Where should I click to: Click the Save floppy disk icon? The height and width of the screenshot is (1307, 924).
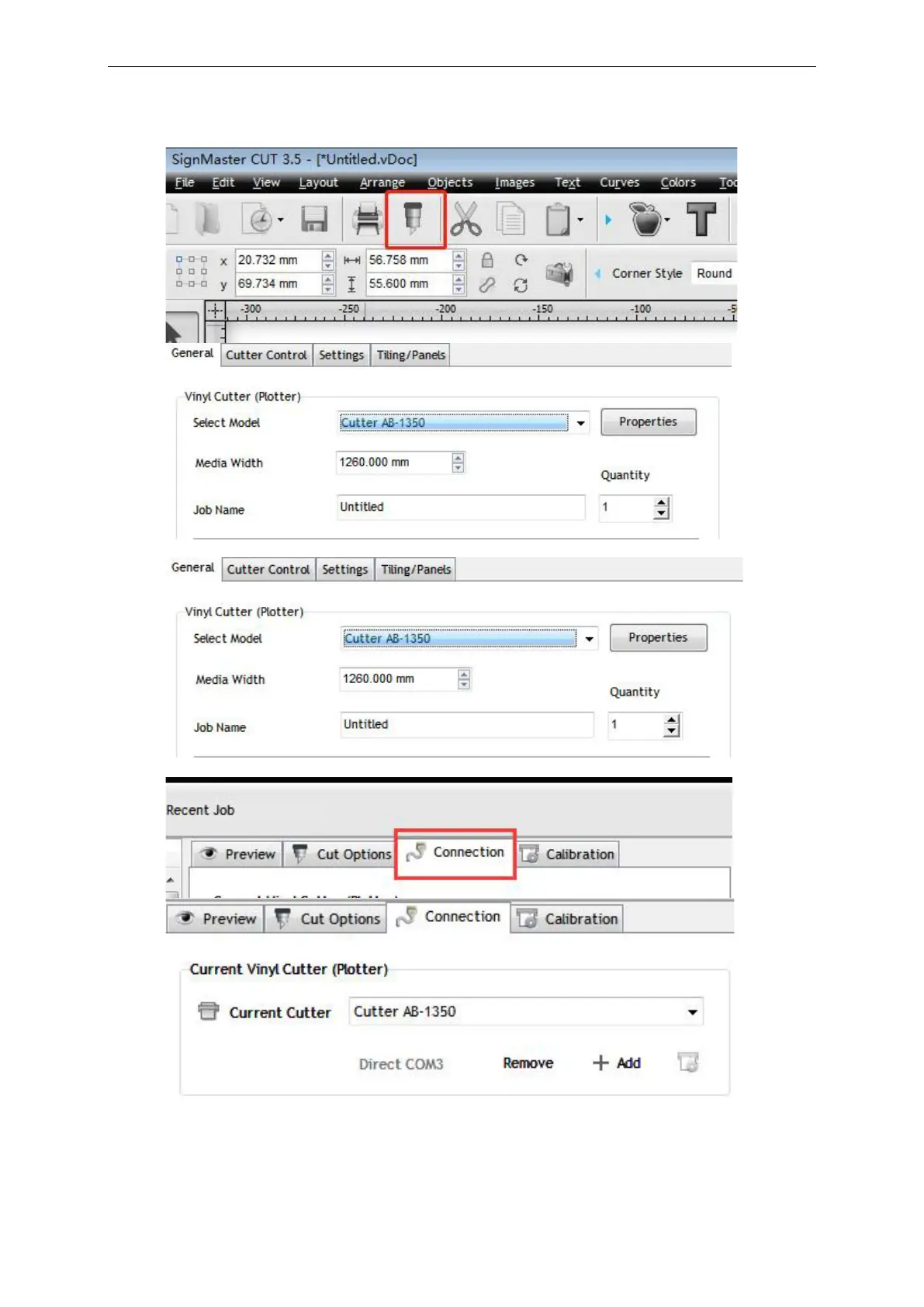click(x=314, y=220)
